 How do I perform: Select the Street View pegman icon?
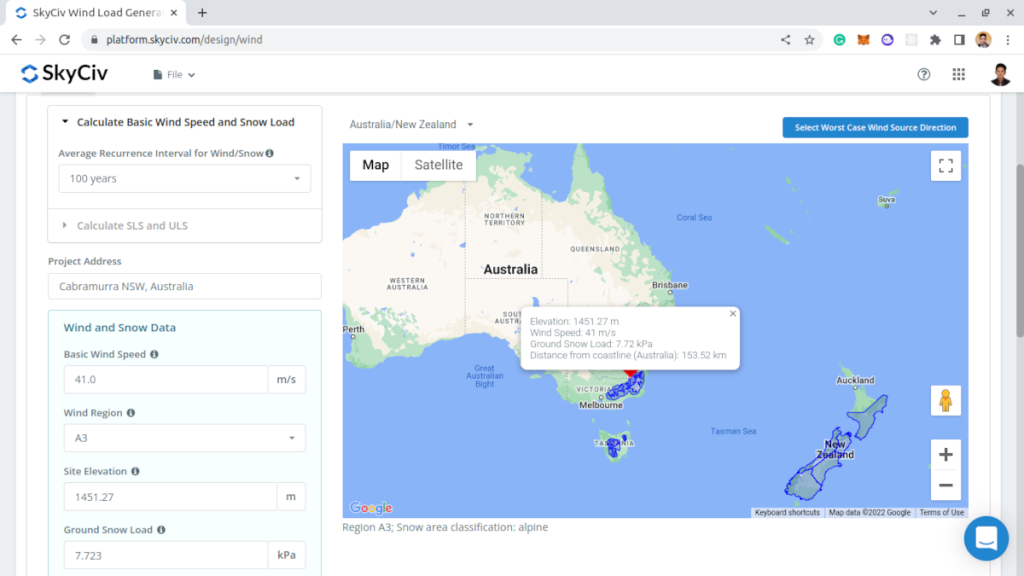(945, 400)
